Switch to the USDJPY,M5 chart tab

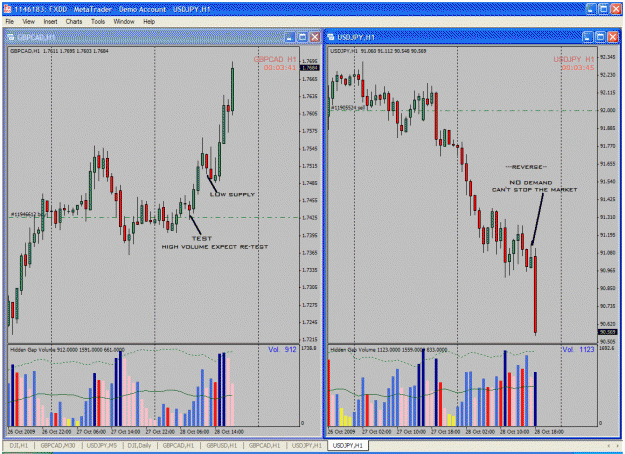click(102, 445)
